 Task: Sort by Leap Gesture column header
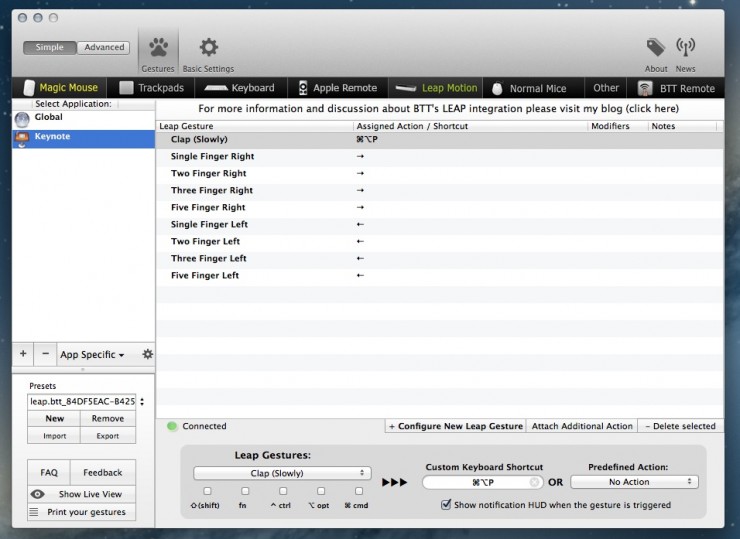255,126
